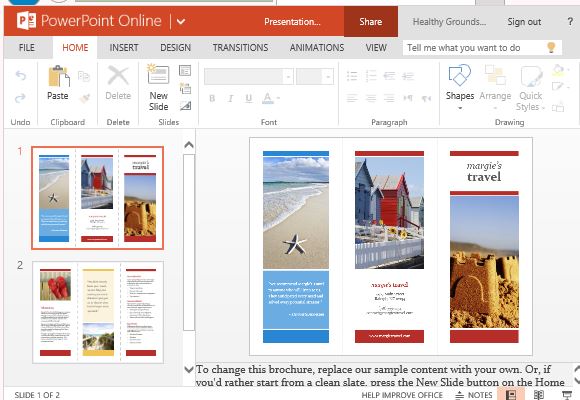Increase paragraph indent level

[x=408, y=76]
